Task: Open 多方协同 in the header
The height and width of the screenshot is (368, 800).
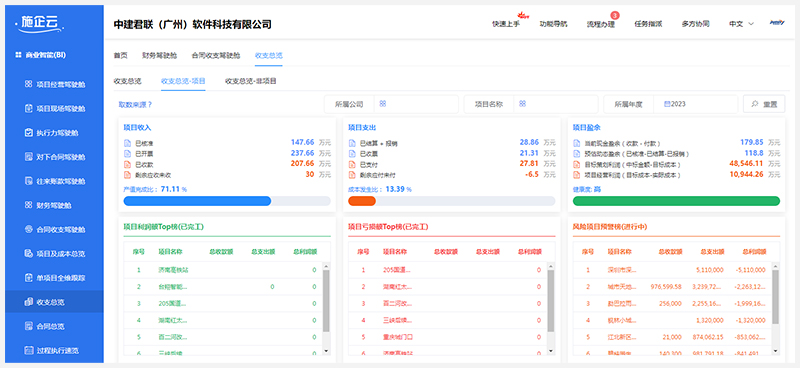Action: pyautogui.click(x=695, y=24)
